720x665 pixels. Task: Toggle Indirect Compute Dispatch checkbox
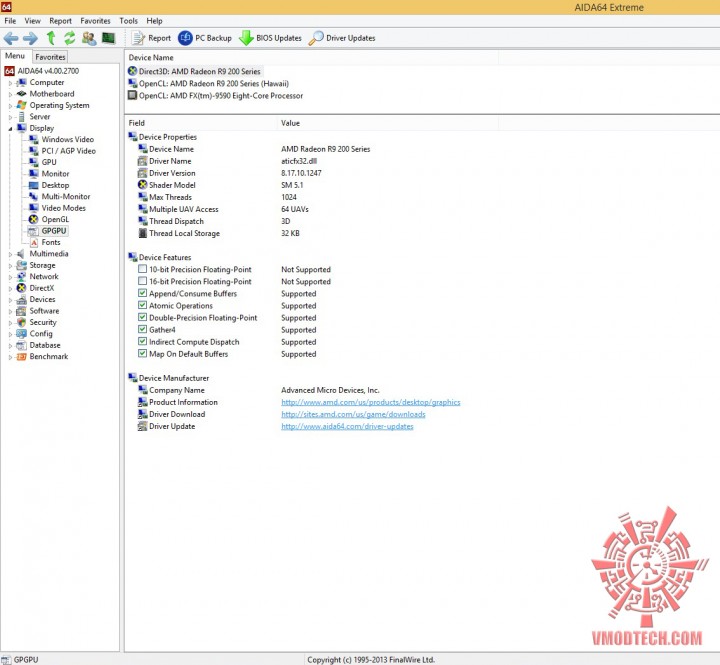pos(142,341)
